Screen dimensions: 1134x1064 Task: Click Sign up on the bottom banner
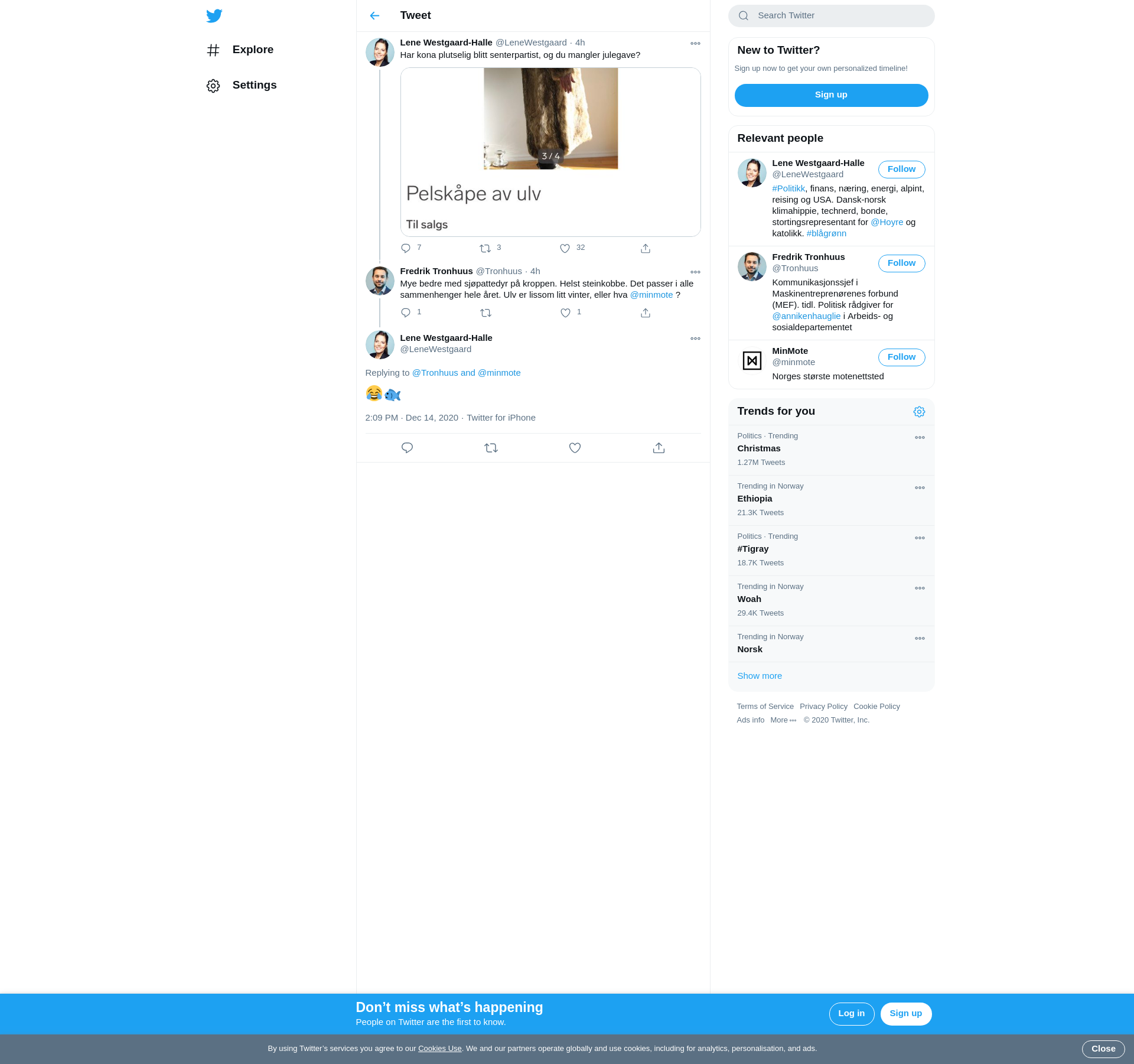click(905, 1014)
